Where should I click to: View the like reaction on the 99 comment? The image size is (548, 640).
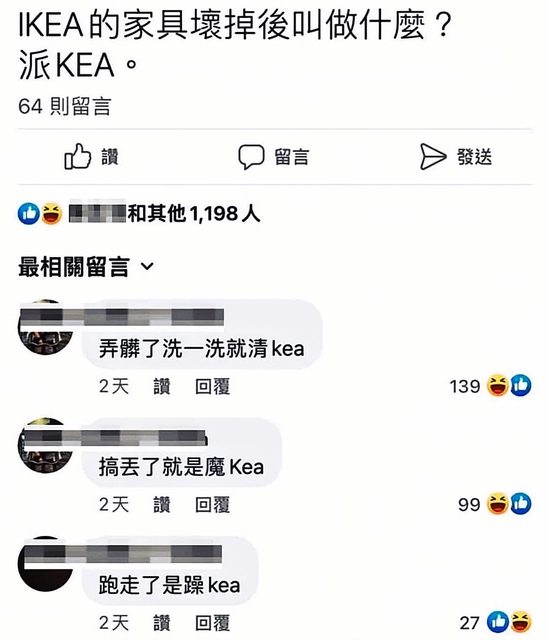[520, 504]
